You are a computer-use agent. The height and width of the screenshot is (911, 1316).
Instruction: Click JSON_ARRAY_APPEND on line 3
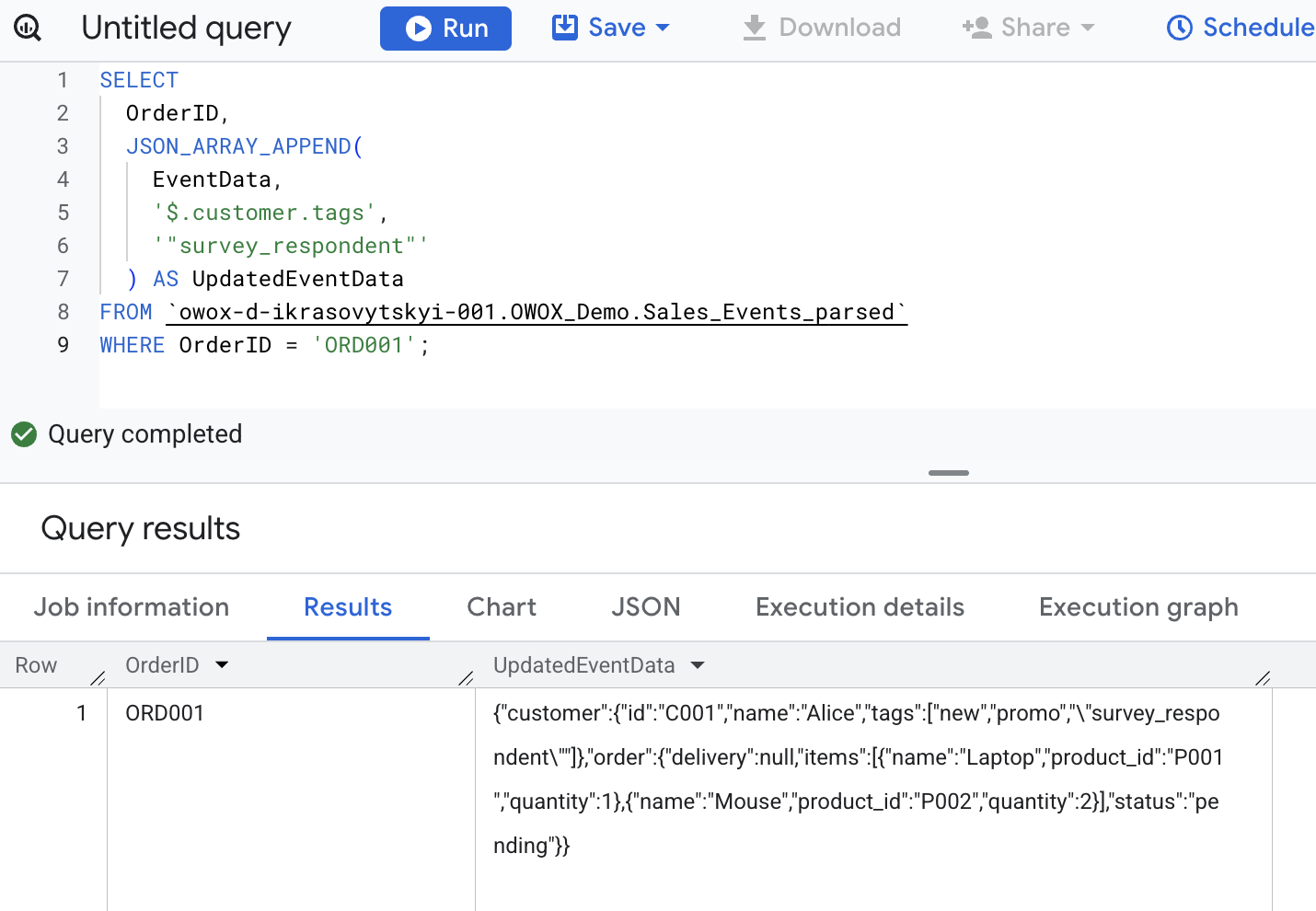click(x=238, y=146)
